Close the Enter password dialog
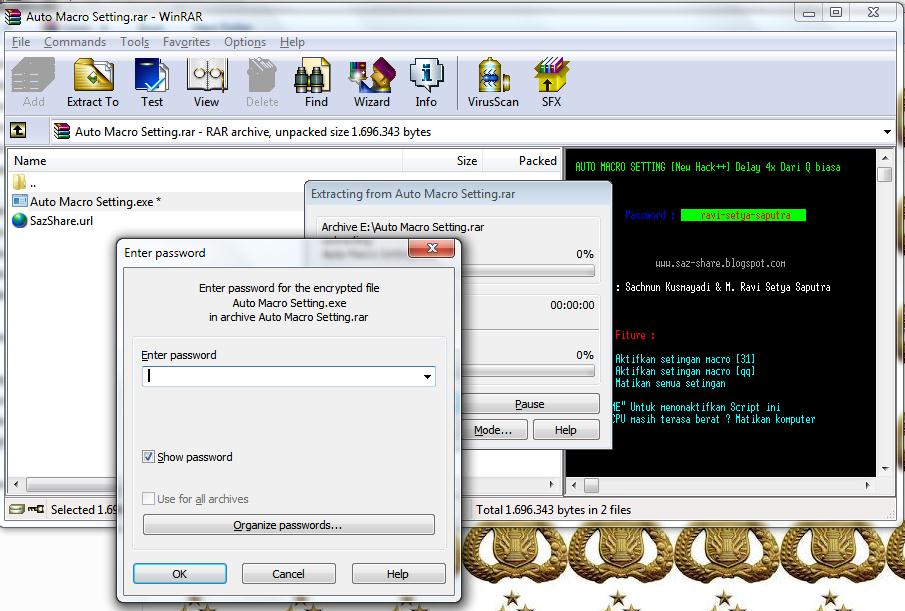Screen dimensions: 905x611 coord(432,248)
